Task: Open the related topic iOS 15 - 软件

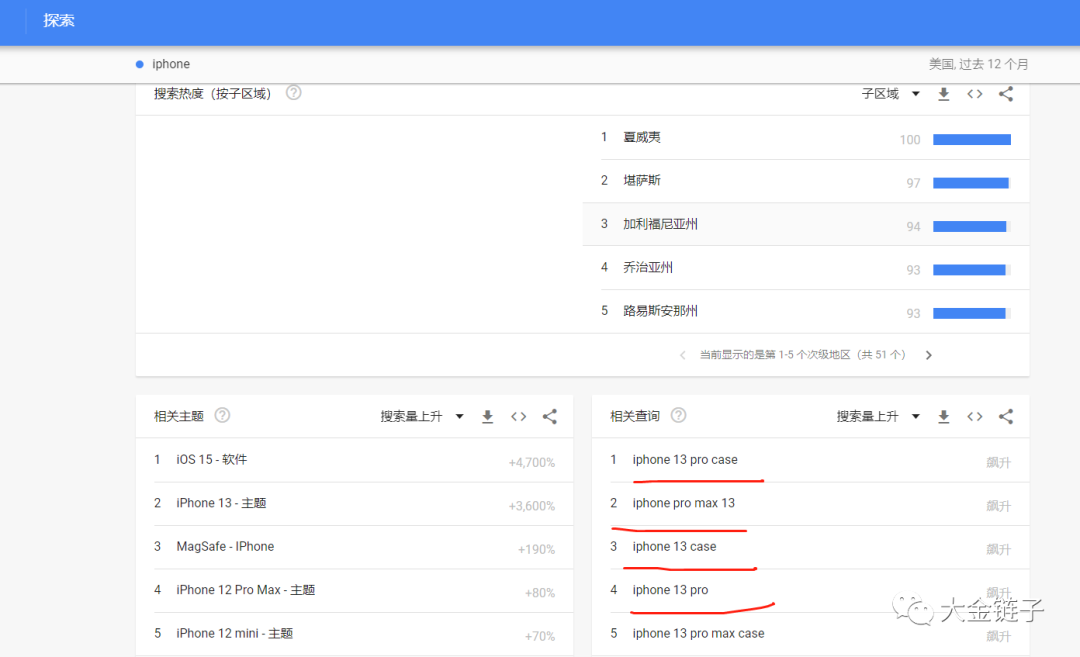Action: pyautogui.click(x=211, y=459)
